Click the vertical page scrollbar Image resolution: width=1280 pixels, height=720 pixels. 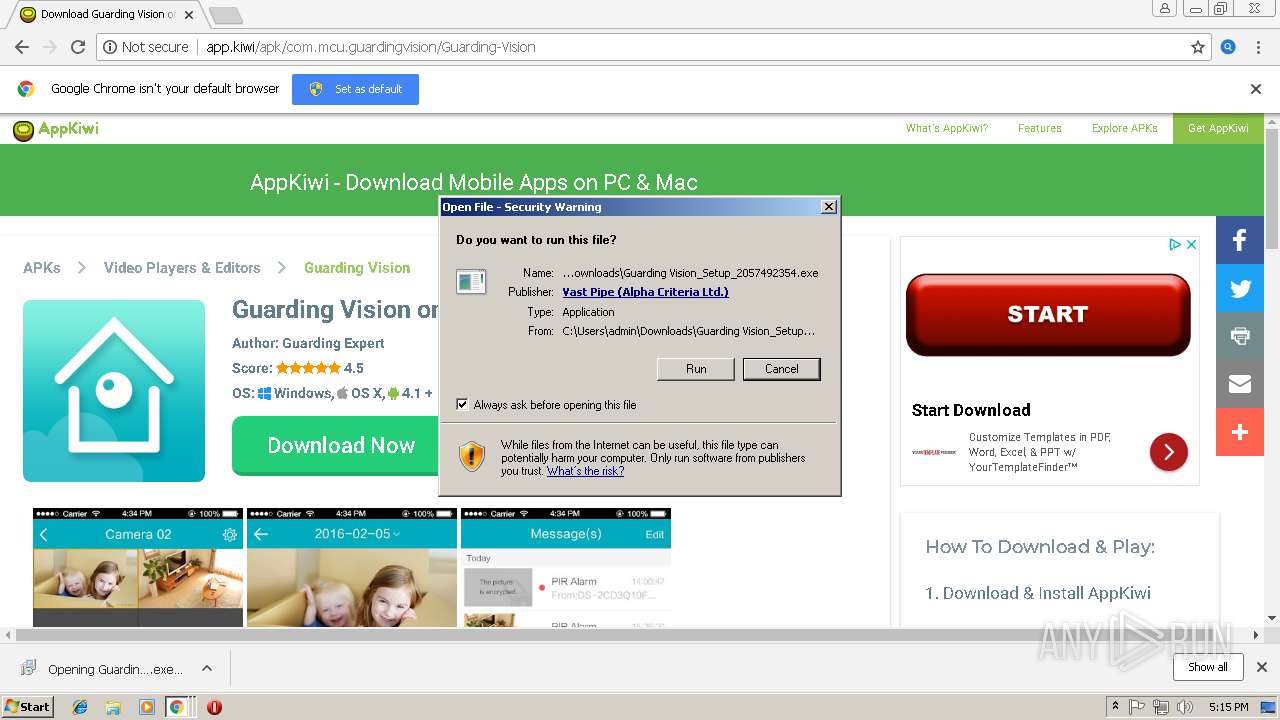1272,187
